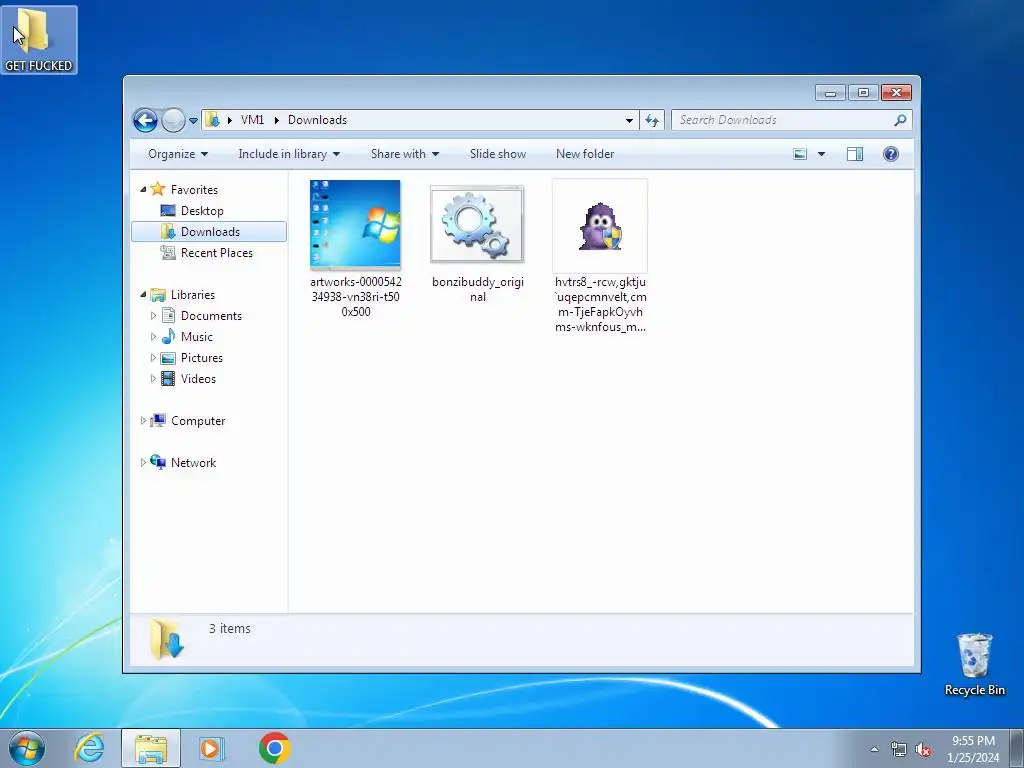Screen dimensions: 1024x768
Task: Select the artworks image thumbnail
Action: pos(355,225)
